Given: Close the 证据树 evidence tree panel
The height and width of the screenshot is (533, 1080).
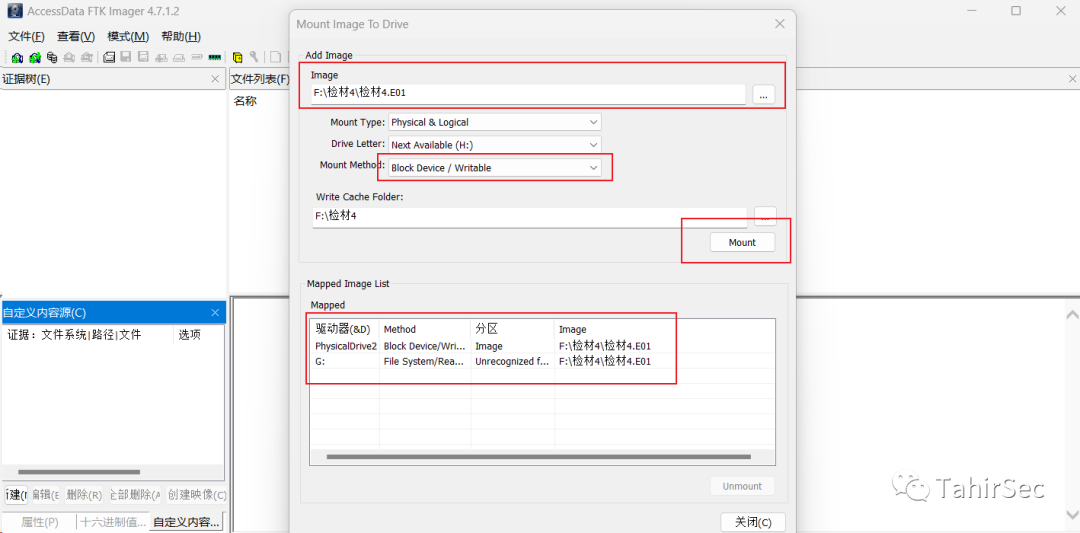Looking at the screenshot, I should [x=215, y=79].
